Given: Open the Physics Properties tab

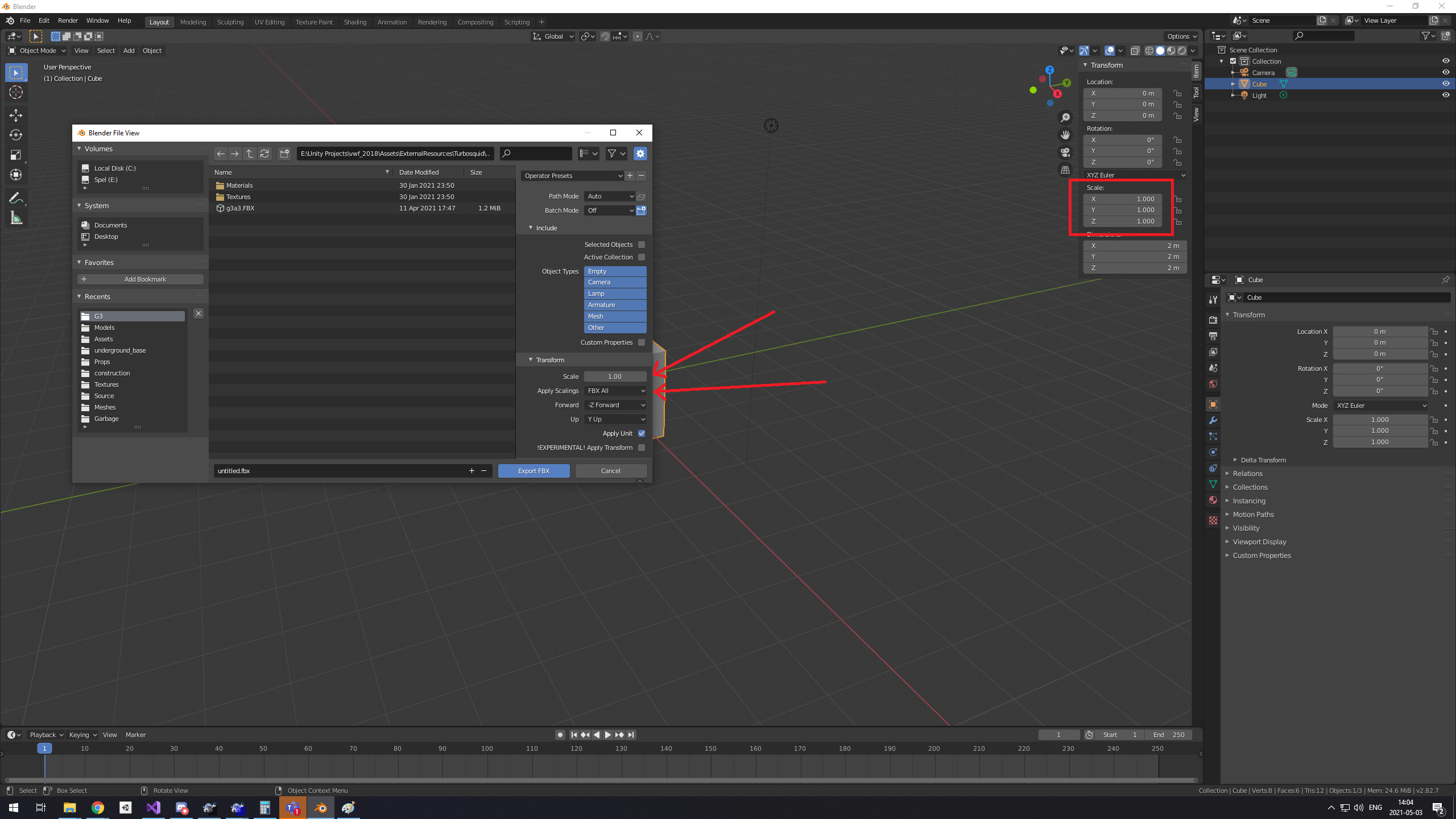Looking at the screenshot, I should (1213, 452).
